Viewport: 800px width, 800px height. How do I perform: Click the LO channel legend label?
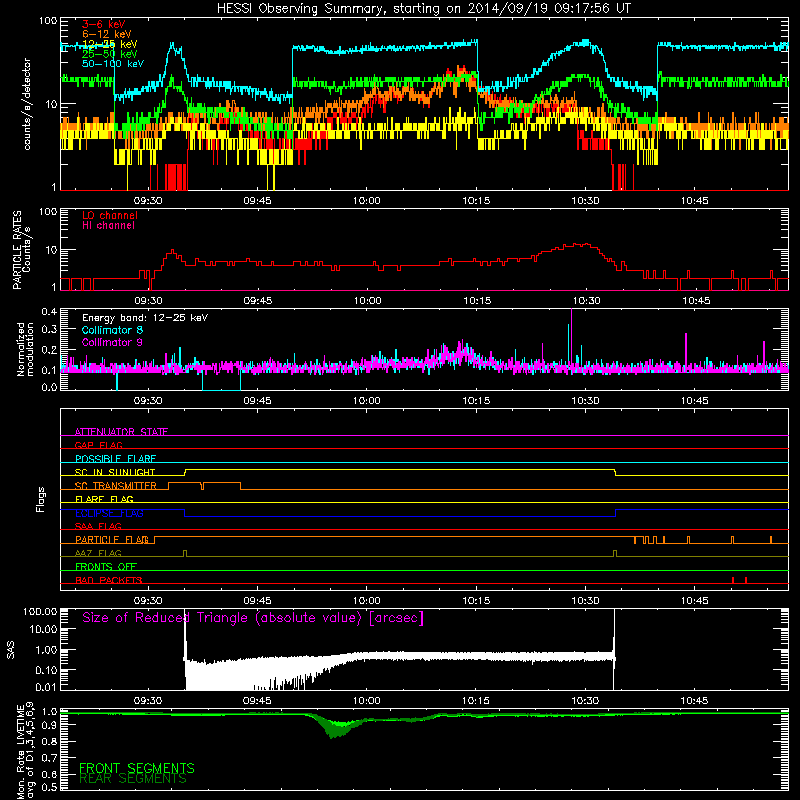point(110,215)
